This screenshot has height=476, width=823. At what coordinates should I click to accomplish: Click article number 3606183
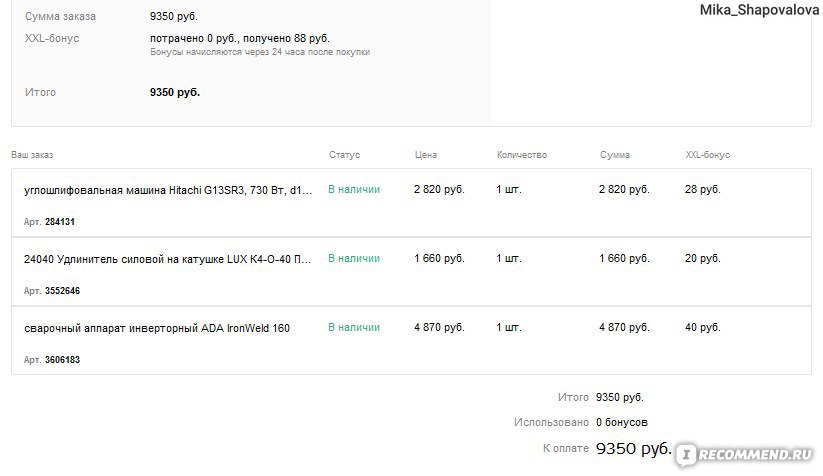pos(62,359)
